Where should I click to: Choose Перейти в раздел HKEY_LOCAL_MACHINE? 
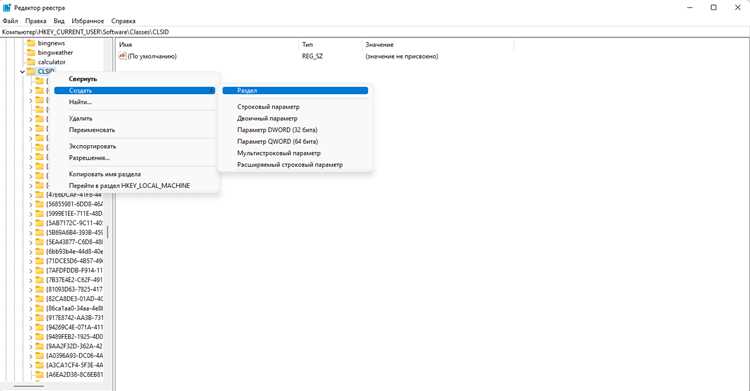pyautogui.click(x=135, y=186)
